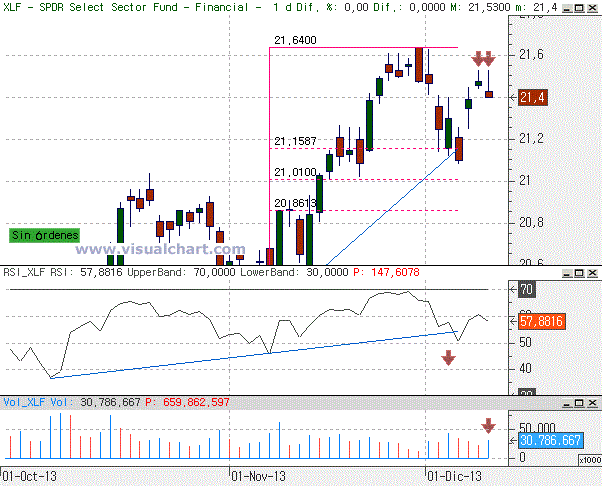Click the 01-Oct-13 date label

(30, 476)
